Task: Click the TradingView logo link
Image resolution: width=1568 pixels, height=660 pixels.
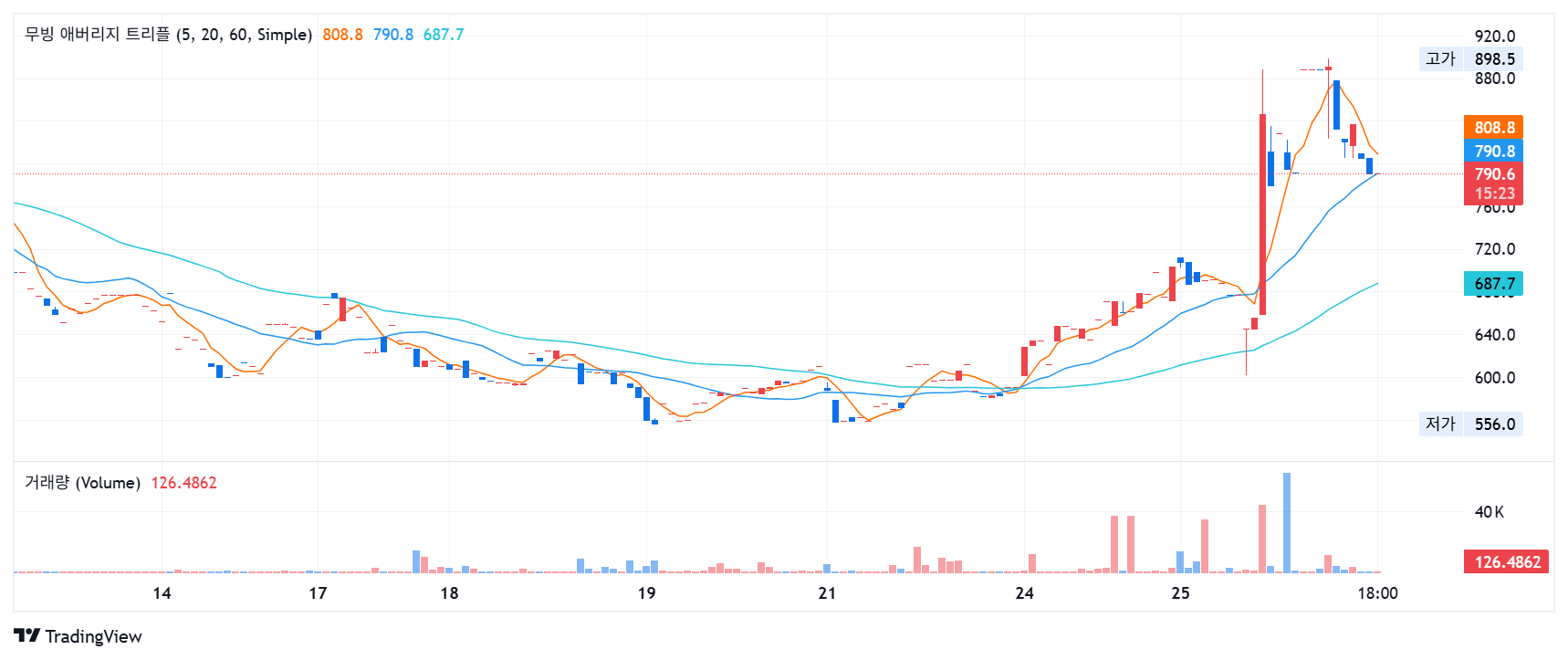Action: pyautogui.click(x=78, y=636)
